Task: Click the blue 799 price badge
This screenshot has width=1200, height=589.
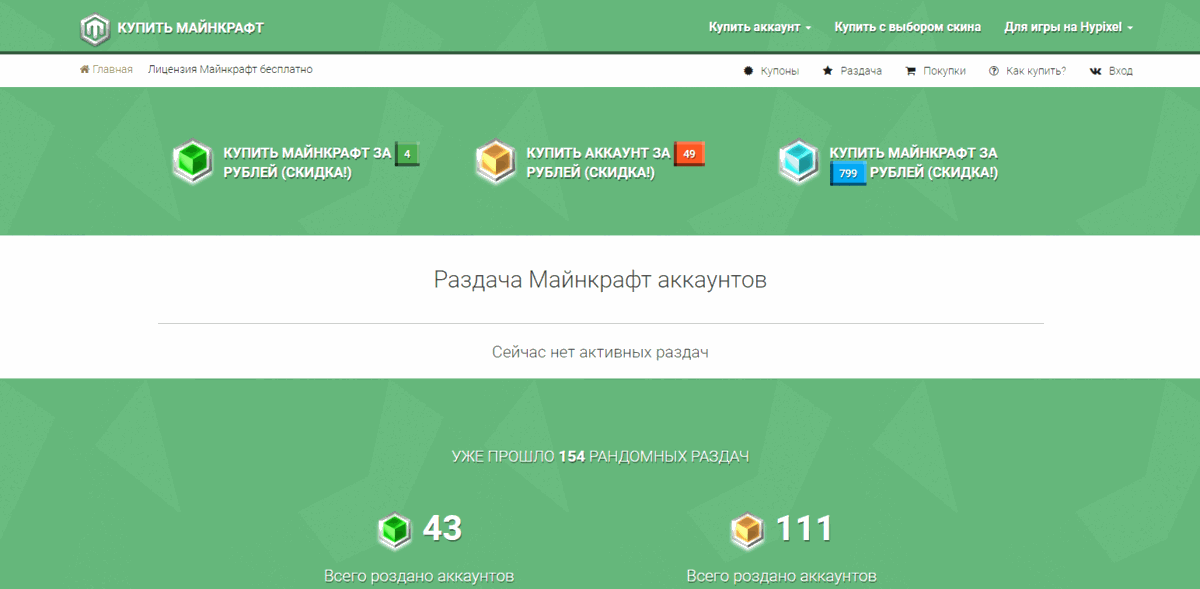Action: [848, 173]
